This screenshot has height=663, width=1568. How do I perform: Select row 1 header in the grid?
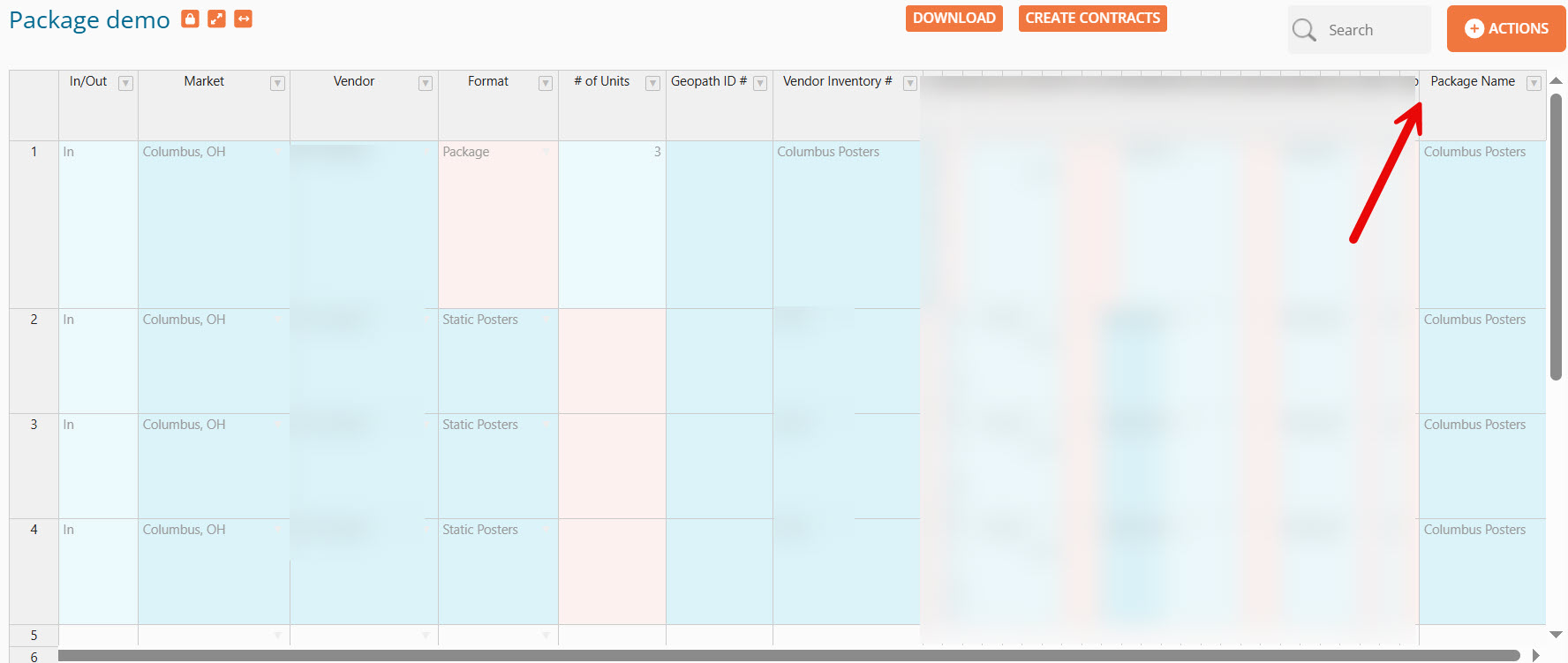click(34, 152)
